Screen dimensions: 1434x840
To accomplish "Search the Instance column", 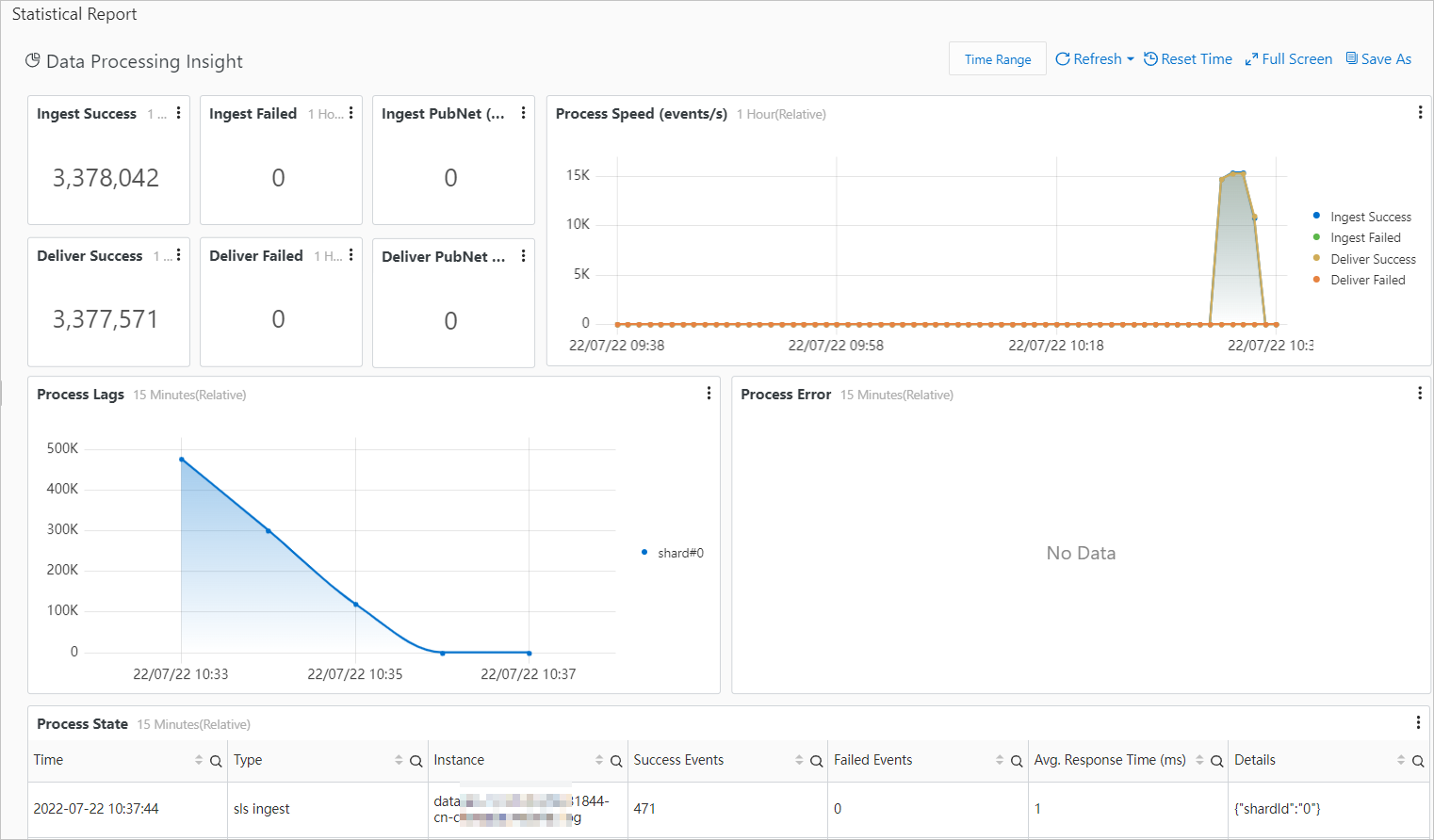I will pos(616,761).
